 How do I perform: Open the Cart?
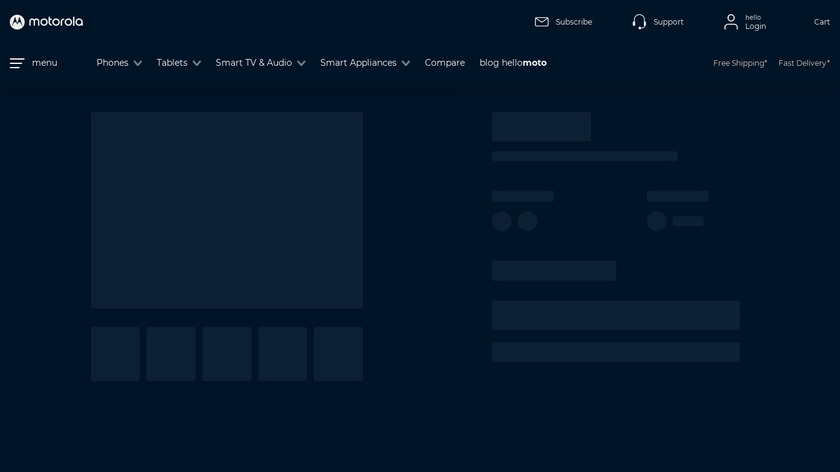[822, 22]
